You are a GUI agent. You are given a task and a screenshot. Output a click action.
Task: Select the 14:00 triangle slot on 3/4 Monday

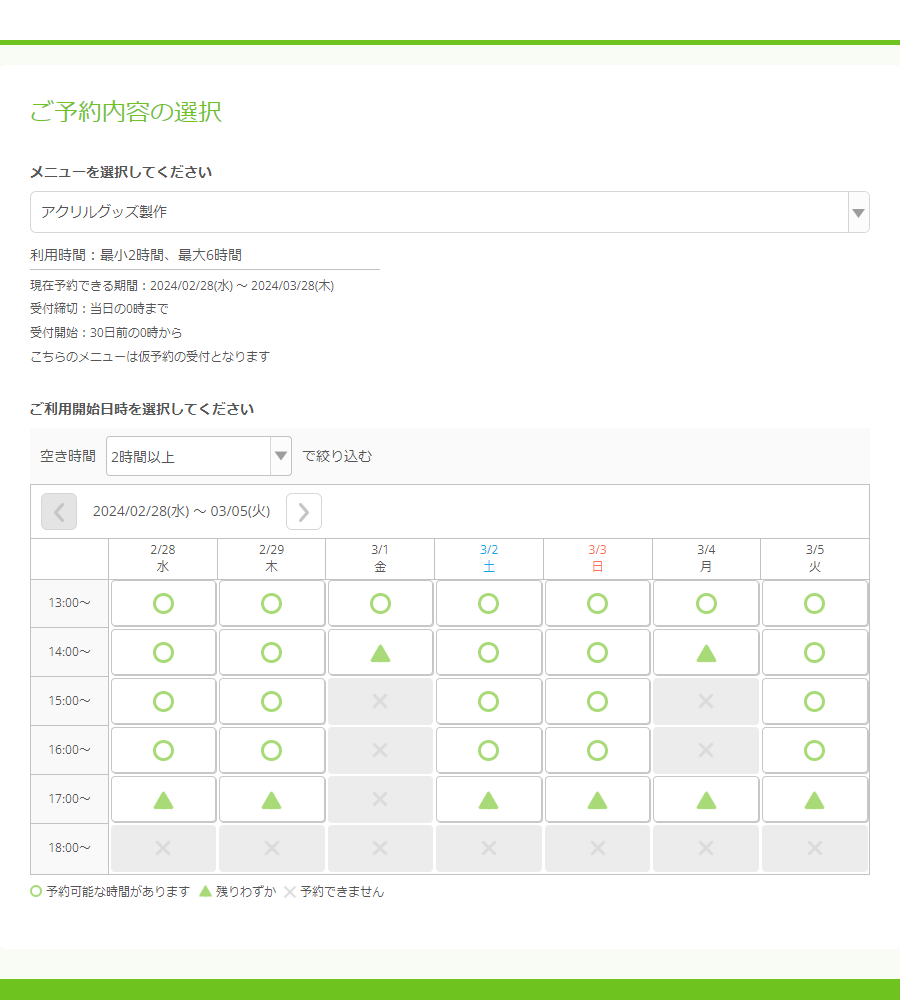point(706,653)
